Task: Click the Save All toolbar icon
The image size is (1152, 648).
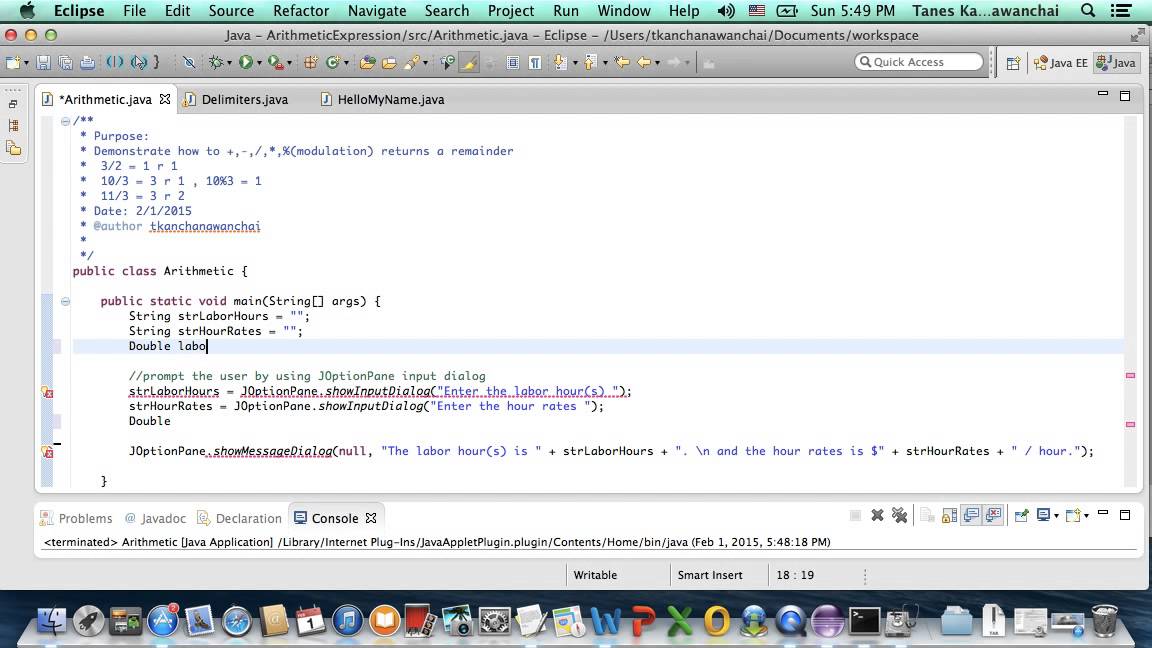Action: click(65, 63)
